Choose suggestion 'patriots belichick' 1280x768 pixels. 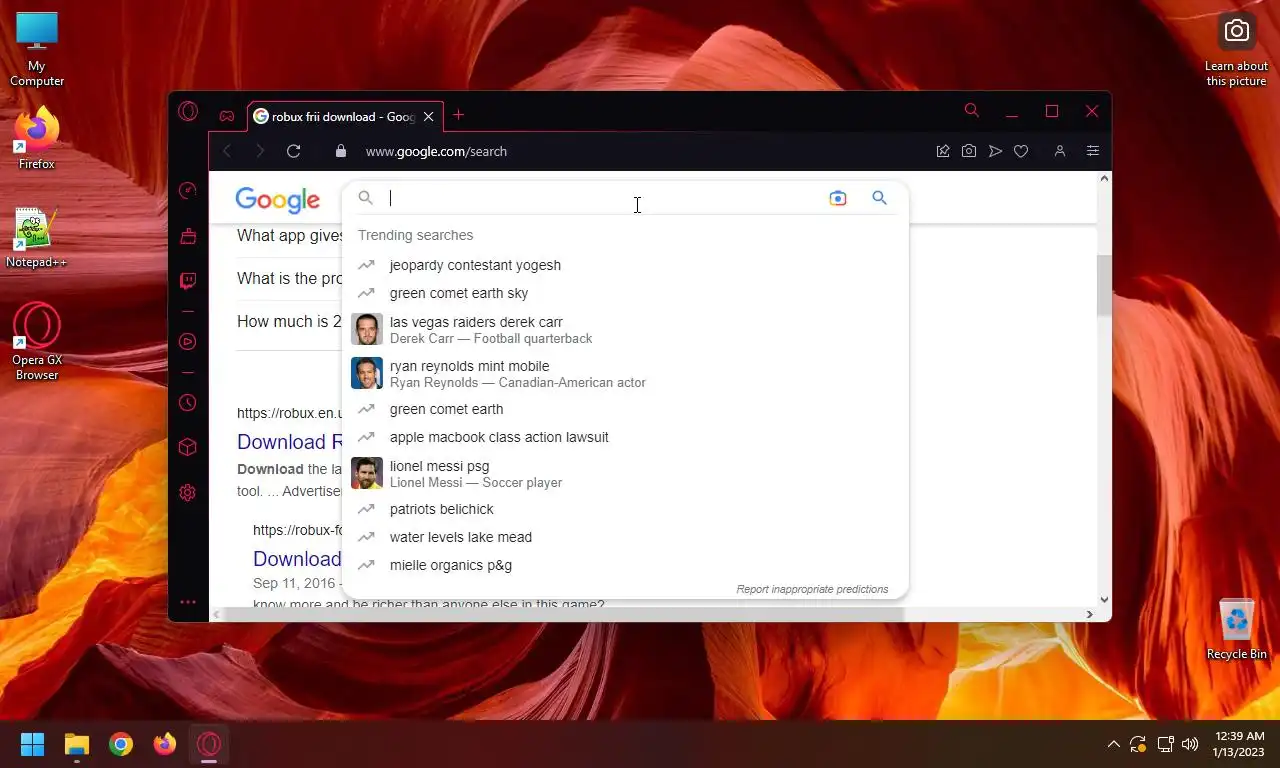point(625,509)
